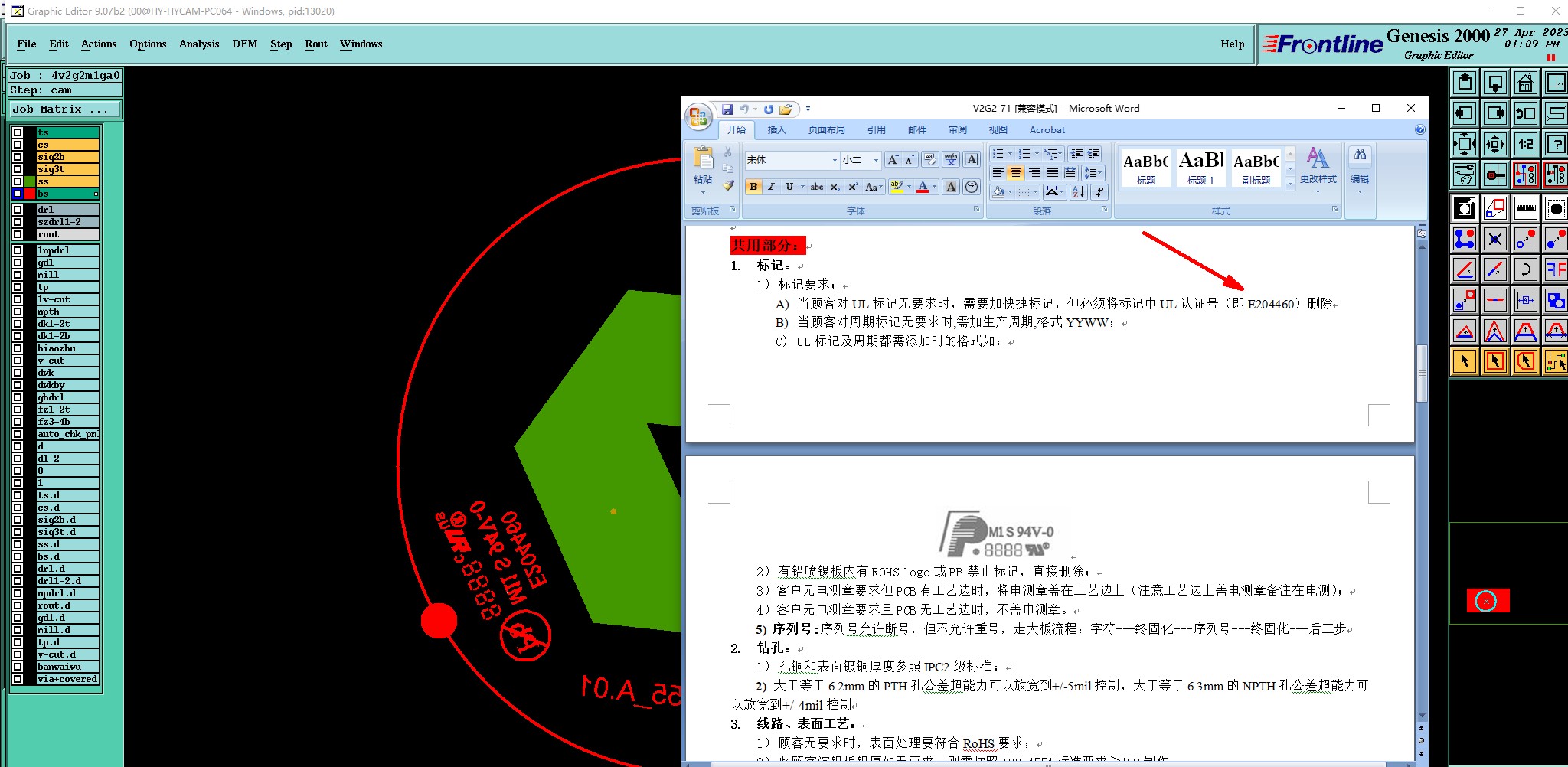This screenshot has width=1568, height=767.
Task: Click the question mark help icon in Genesis toolbar
Action: click(1555, 144)
